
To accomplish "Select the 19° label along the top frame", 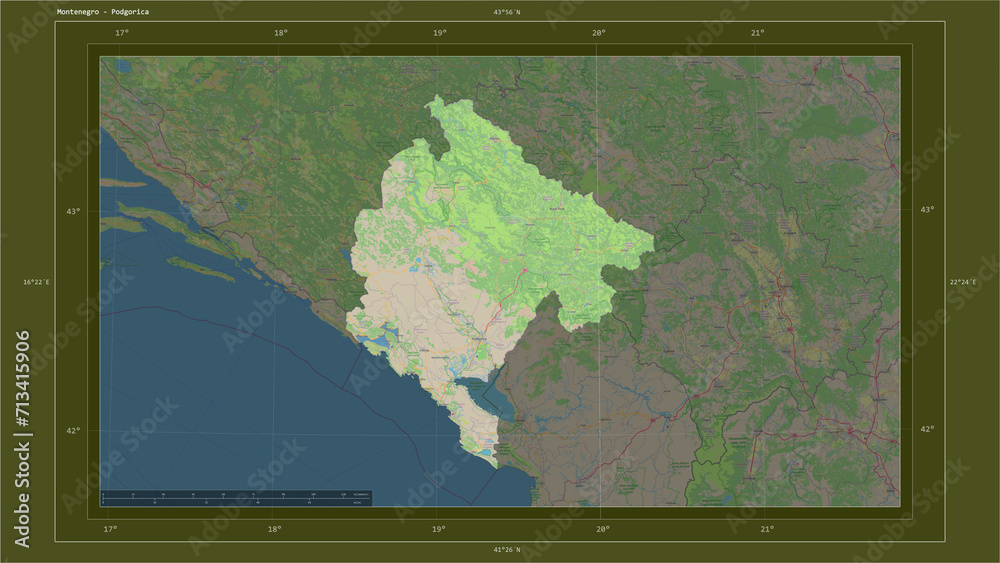I will pos(439,33).
